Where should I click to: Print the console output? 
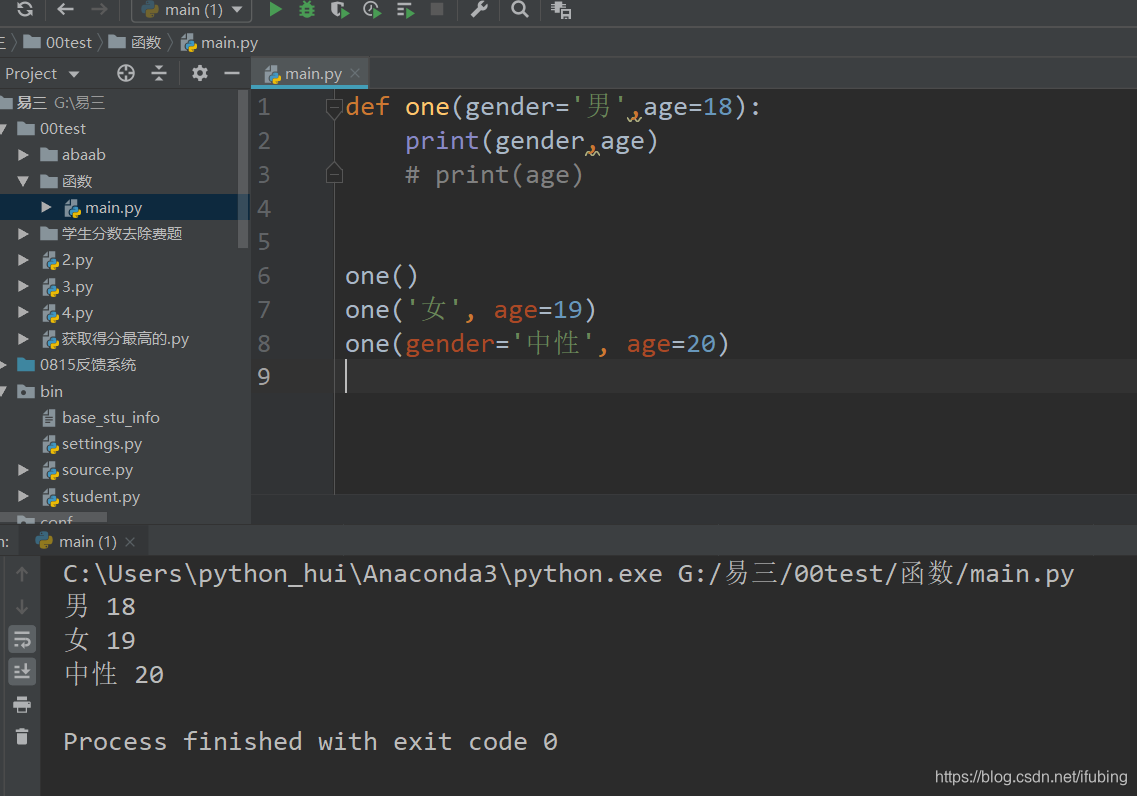[22, 705]
